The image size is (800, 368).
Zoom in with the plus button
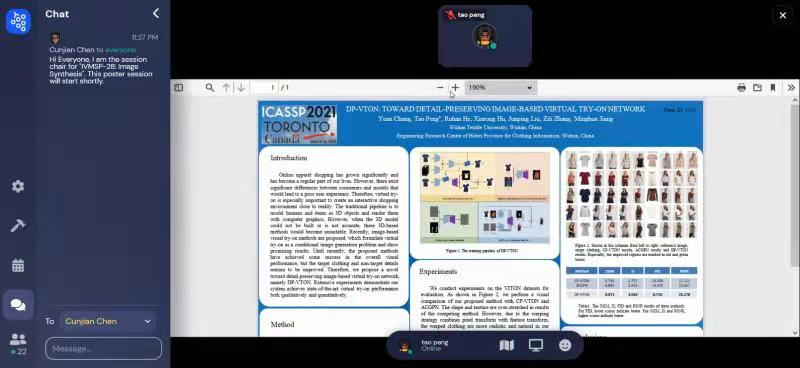click(x=455, y=88)
